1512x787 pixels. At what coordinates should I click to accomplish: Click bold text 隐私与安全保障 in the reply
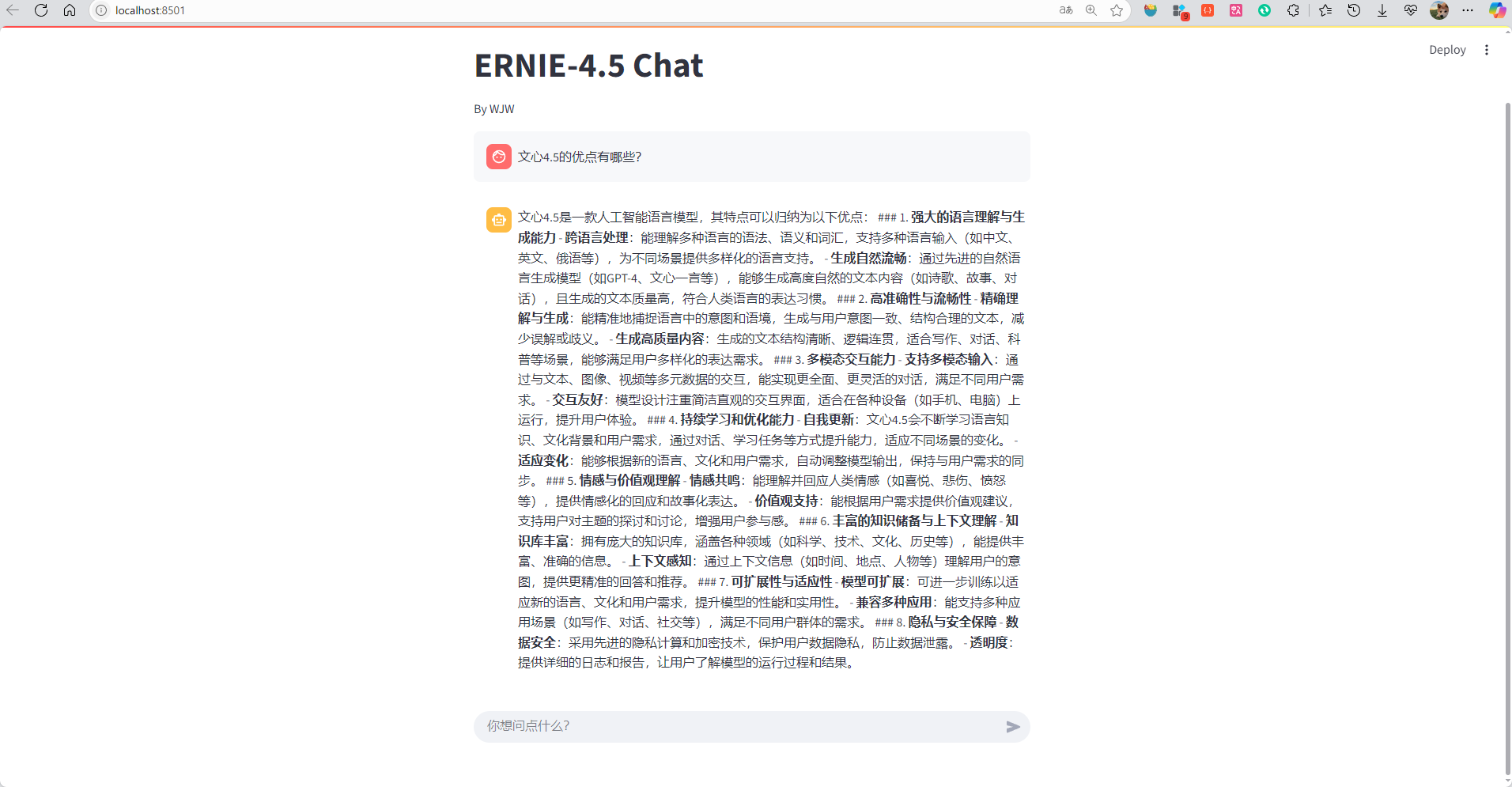point(952,622)
